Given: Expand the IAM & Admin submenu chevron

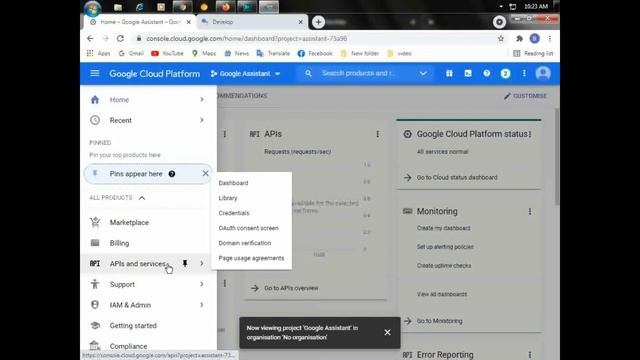Looking at the screenshot, I should click(x=202, y=304).
